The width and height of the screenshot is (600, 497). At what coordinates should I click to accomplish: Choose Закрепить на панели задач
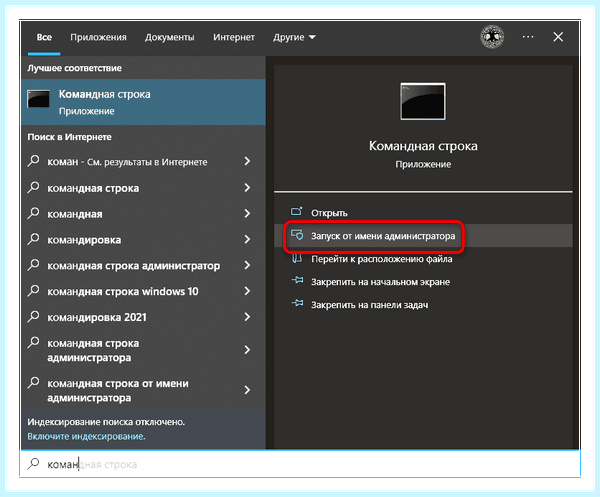(x=423, y=305)
